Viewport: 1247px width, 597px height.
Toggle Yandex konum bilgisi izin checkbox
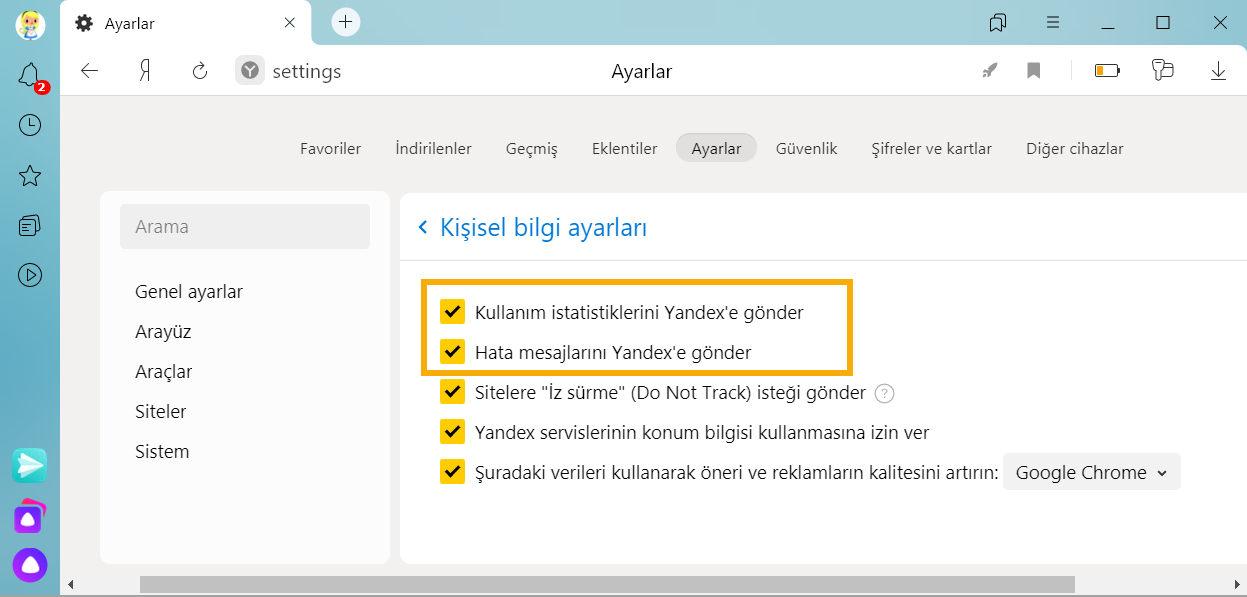point(453,432)
